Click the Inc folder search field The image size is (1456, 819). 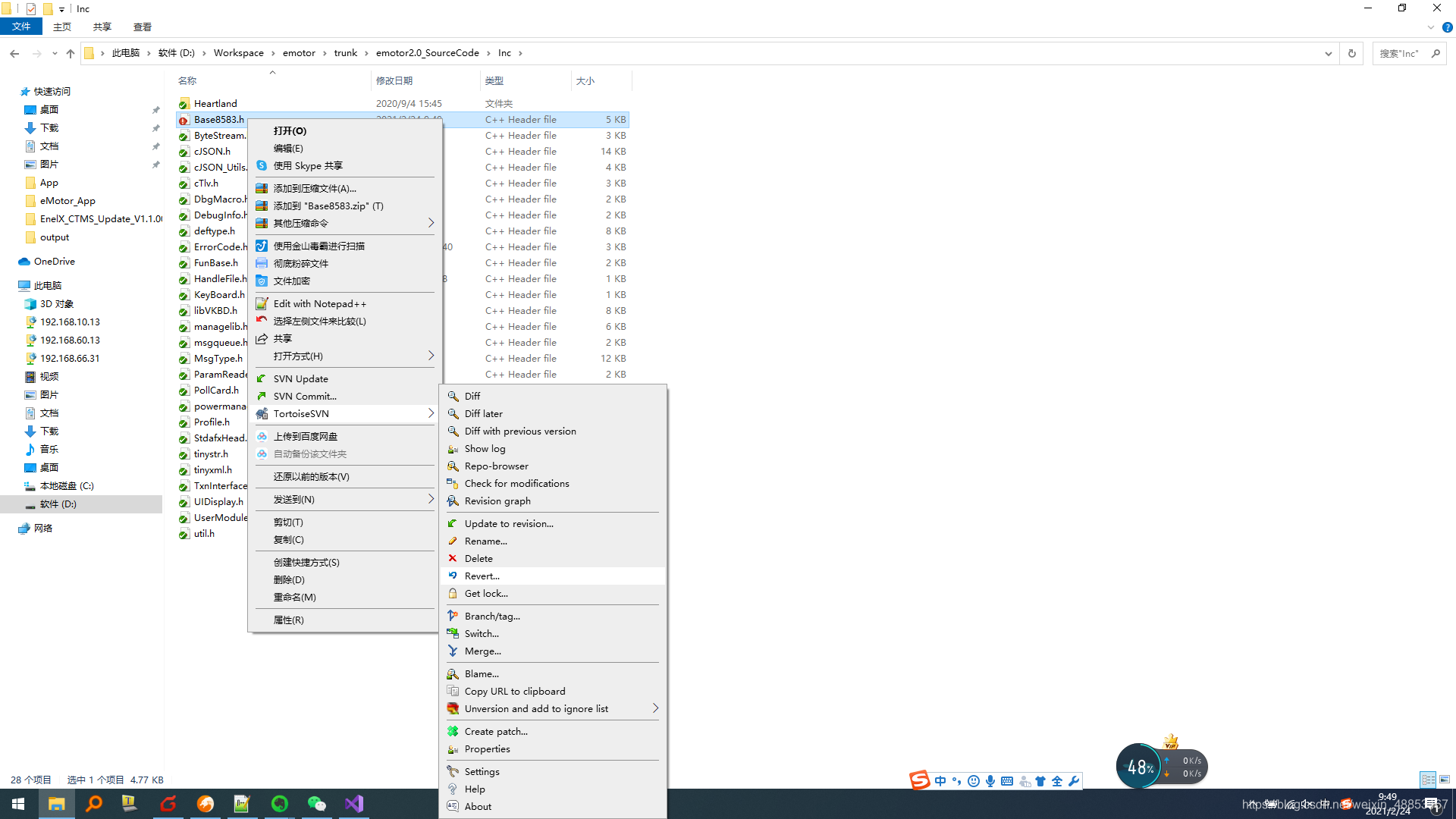(x=1399, y=53)
